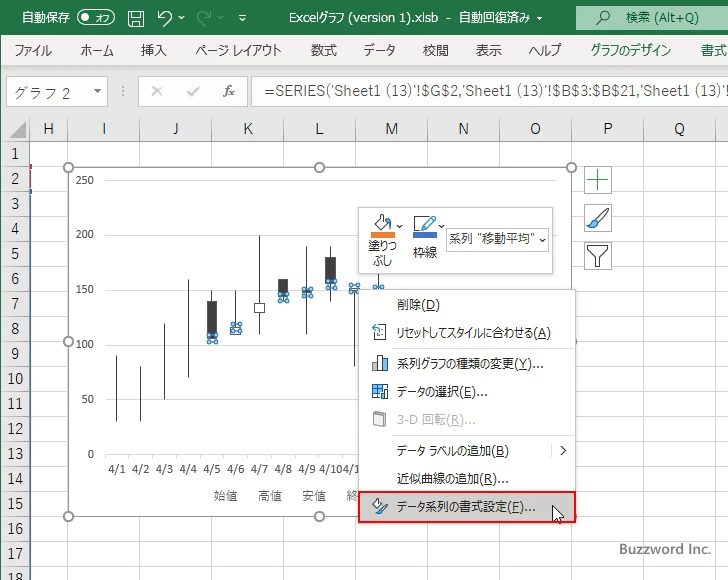
Task: Click the bottom-center chart resize handle
Action: point(319,516)
